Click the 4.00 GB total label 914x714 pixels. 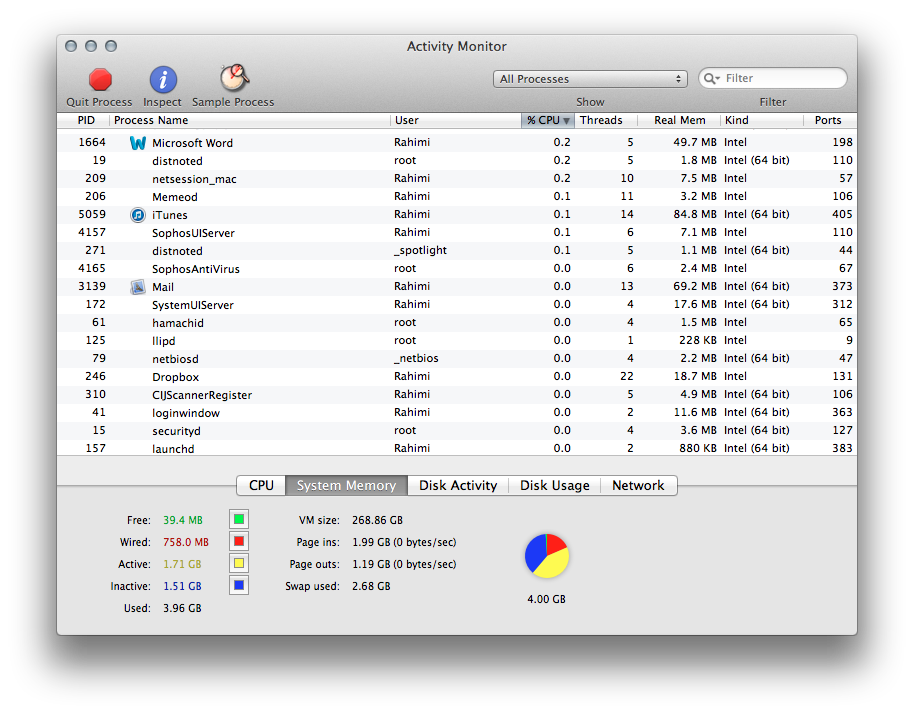[547, 599]
